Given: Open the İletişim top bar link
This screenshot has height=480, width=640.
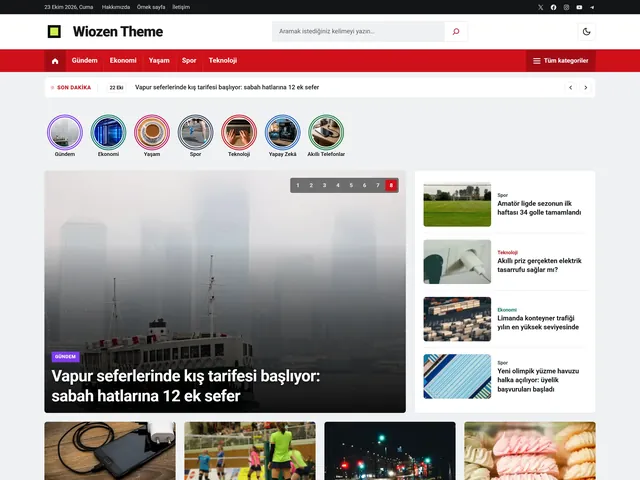Looking at the screenshot, I should (181, 7).
